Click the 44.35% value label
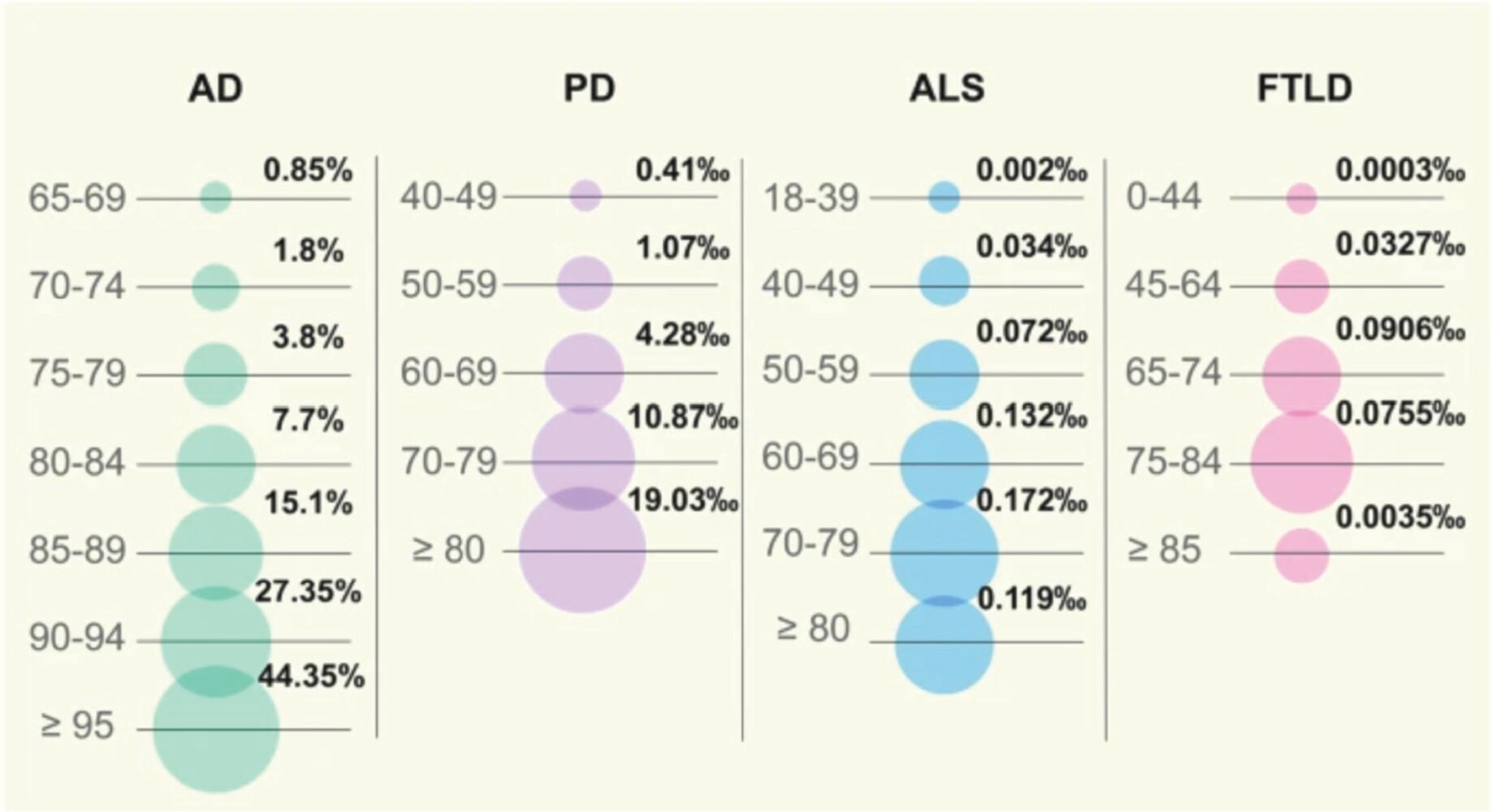Image resolution: width=1492 pixels, height=812 pixels. (x=311, y=676)
